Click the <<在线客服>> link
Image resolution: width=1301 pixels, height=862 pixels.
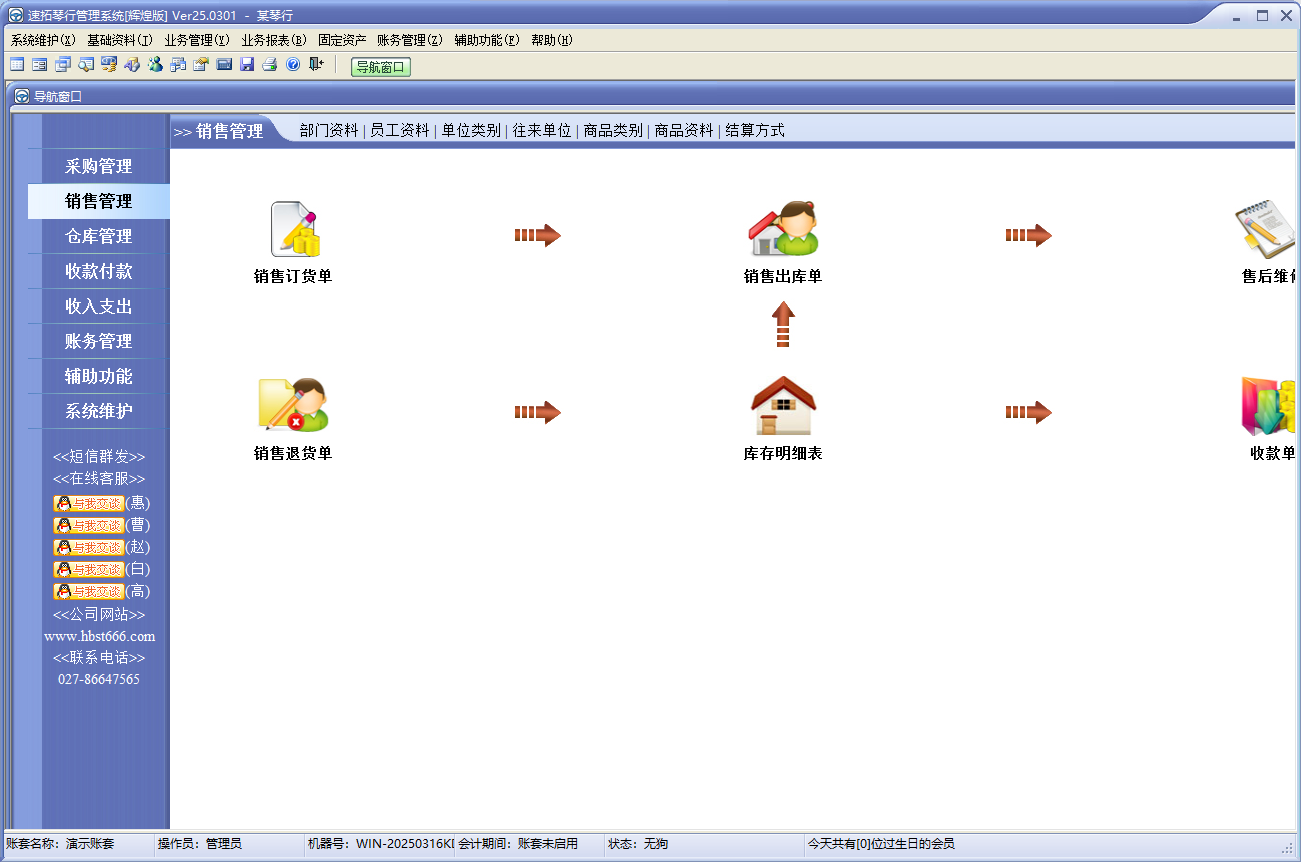[99, 479]
